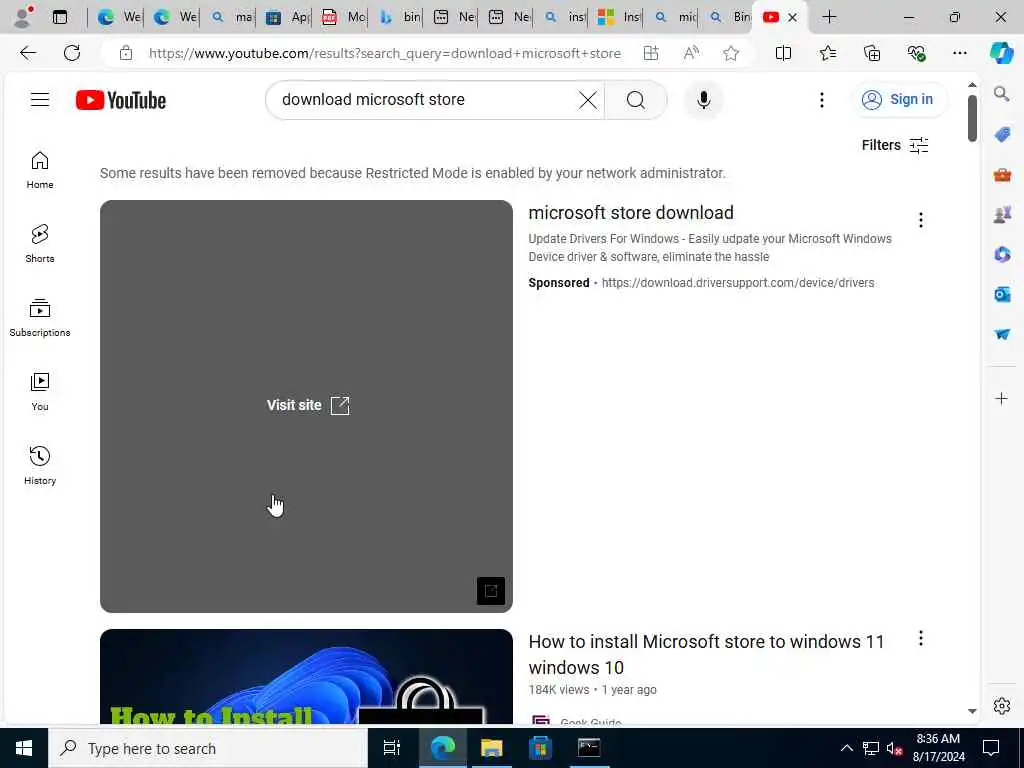
Task: Click the page vertical scrollbar thumb
Action: tap(972, 118)
